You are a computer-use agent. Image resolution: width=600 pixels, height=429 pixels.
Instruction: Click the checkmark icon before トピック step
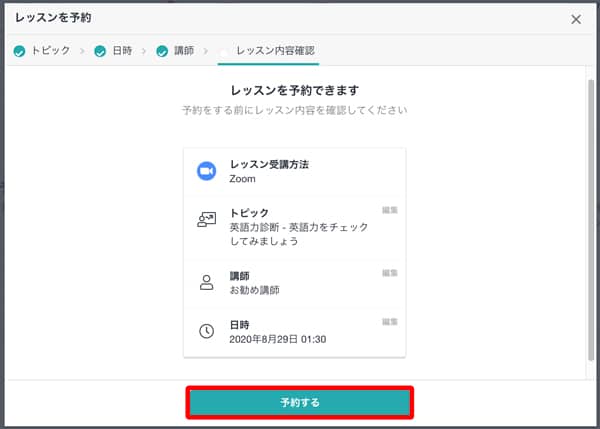tap(19, 50)
